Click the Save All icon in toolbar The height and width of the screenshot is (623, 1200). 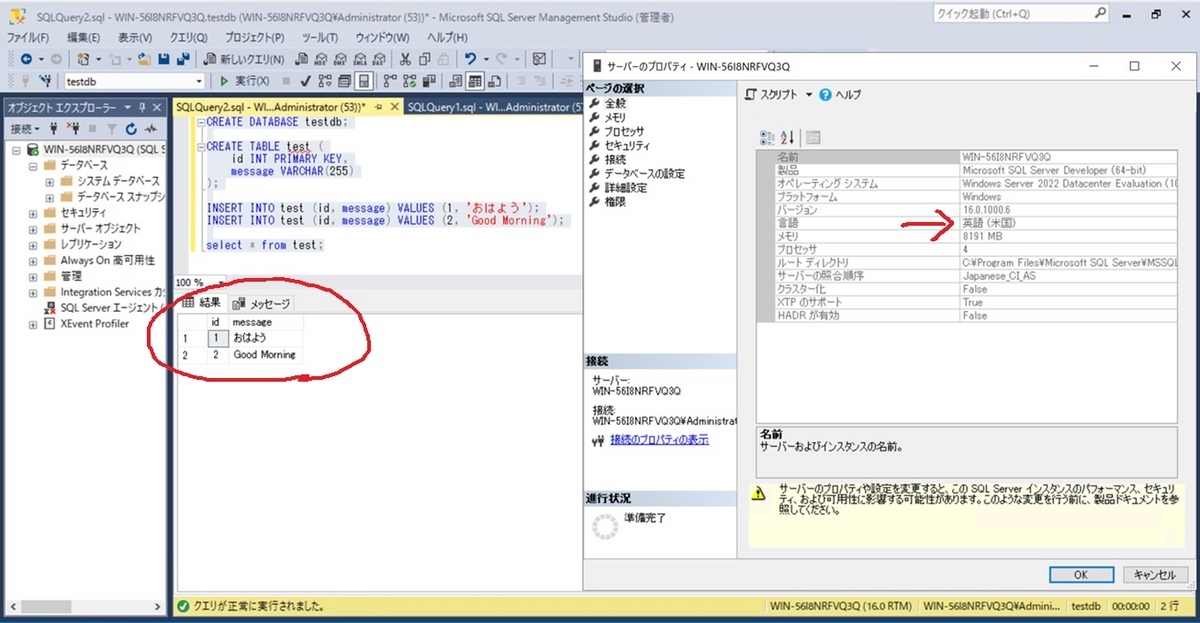pyautogui.click(x=183, y=59)
